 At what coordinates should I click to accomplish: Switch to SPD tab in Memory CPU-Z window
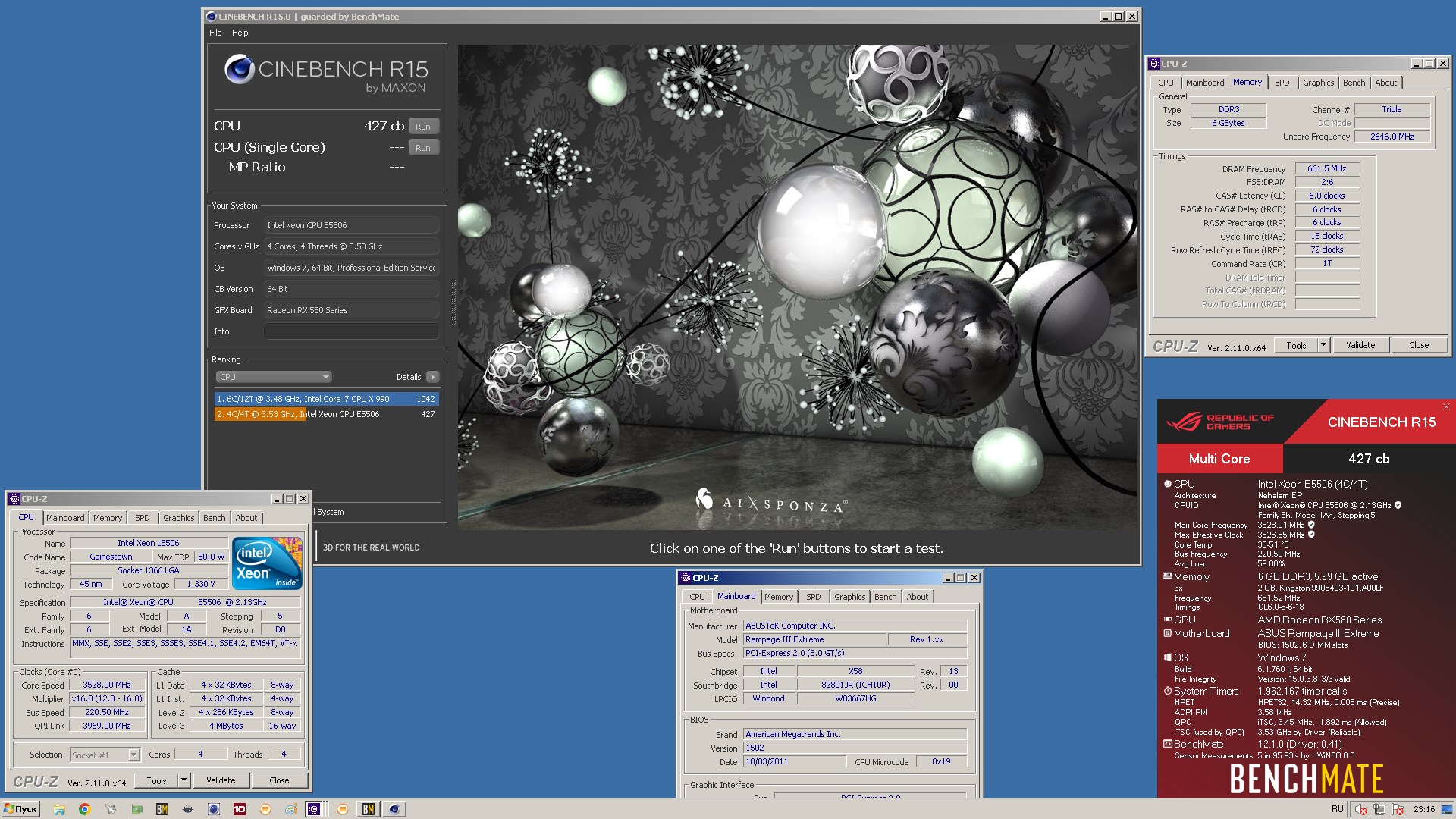point(1282,83)
